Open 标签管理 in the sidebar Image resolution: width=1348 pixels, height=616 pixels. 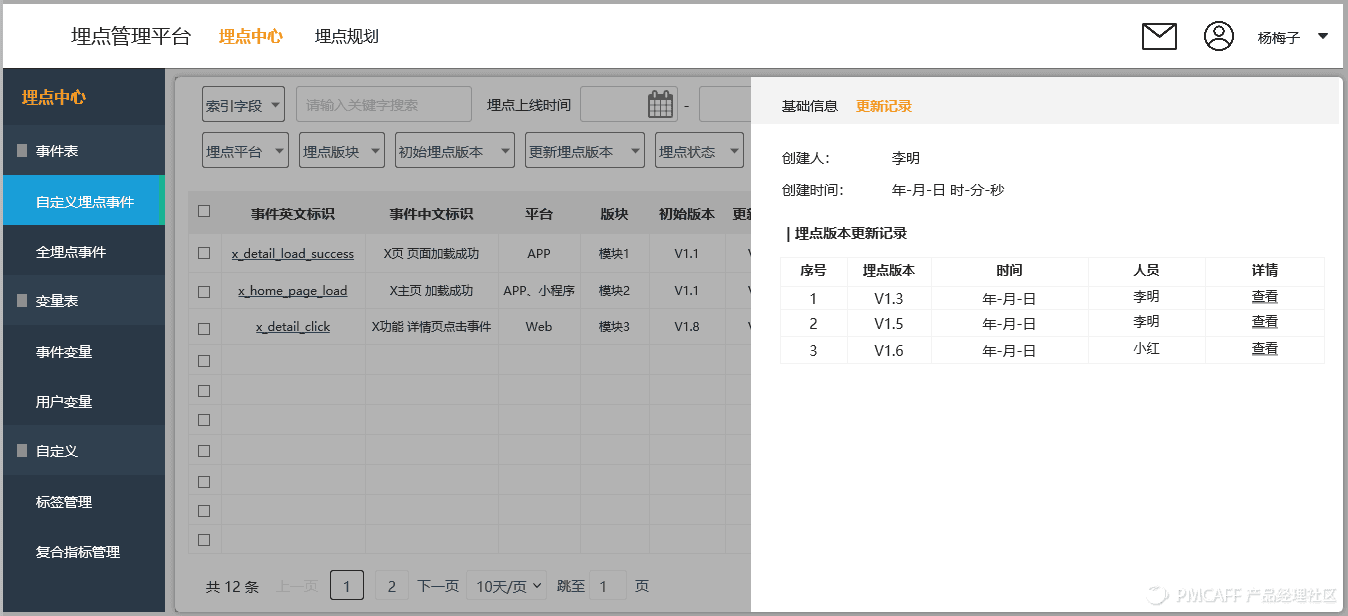coord(84,501)
